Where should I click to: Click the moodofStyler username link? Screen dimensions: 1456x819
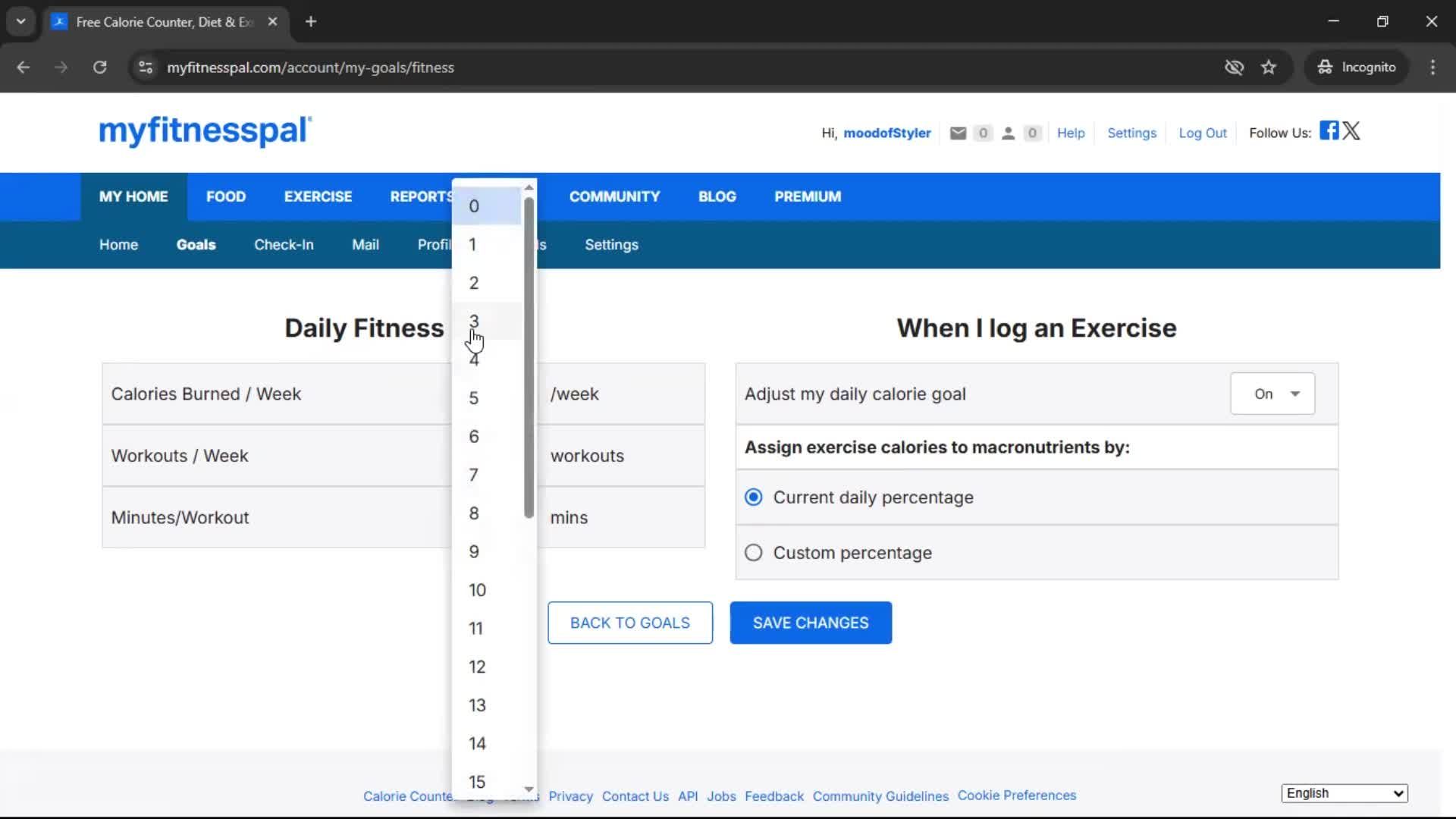point(886,133)
